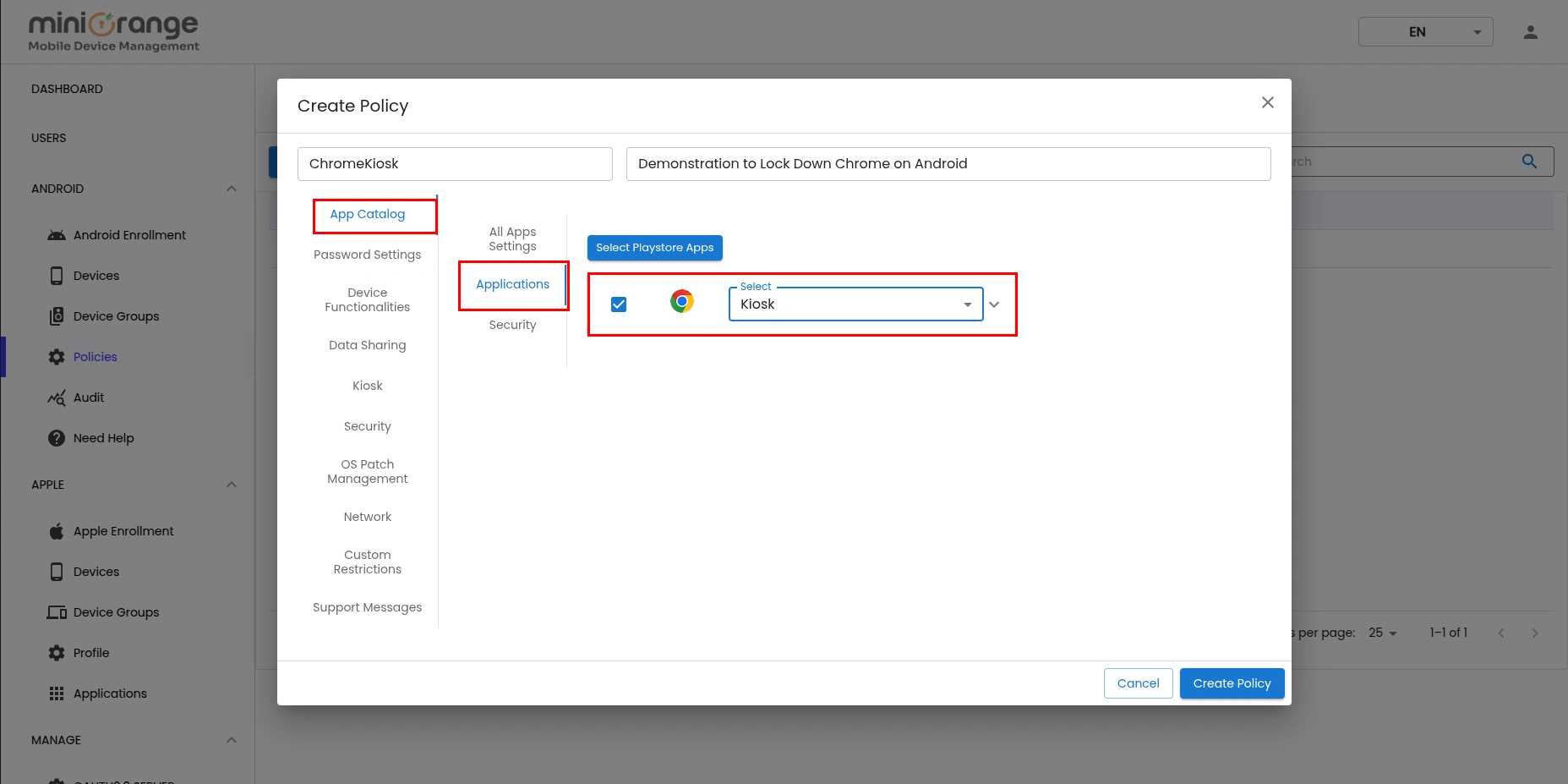Image resolution: width=1568 pixels, height=784 pixels.
Task: Select the Android Enrollment icon in sidebar
Action: [56, 234]
